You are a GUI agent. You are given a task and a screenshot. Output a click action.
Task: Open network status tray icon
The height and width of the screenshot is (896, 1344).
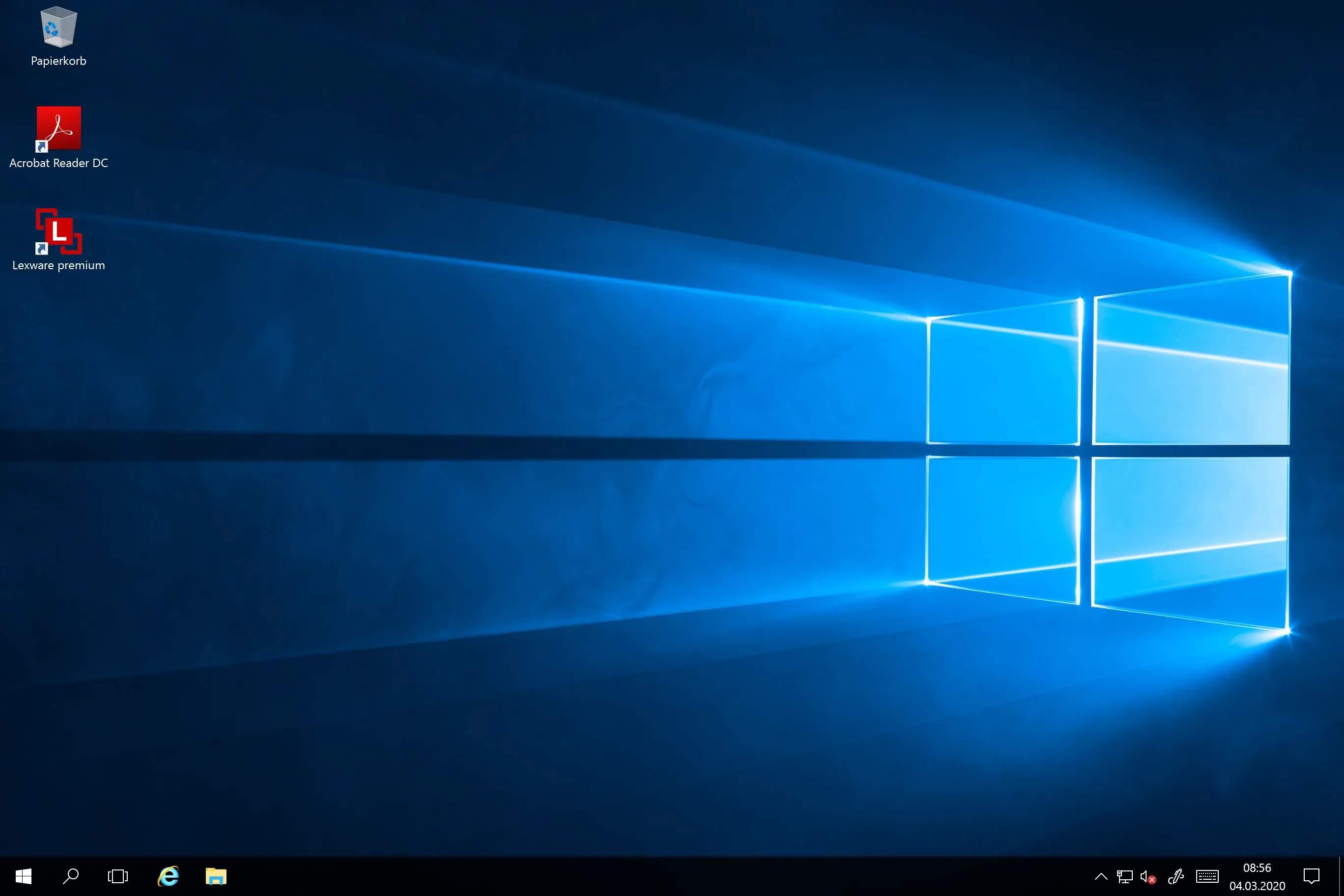[x=1124, y=876]
